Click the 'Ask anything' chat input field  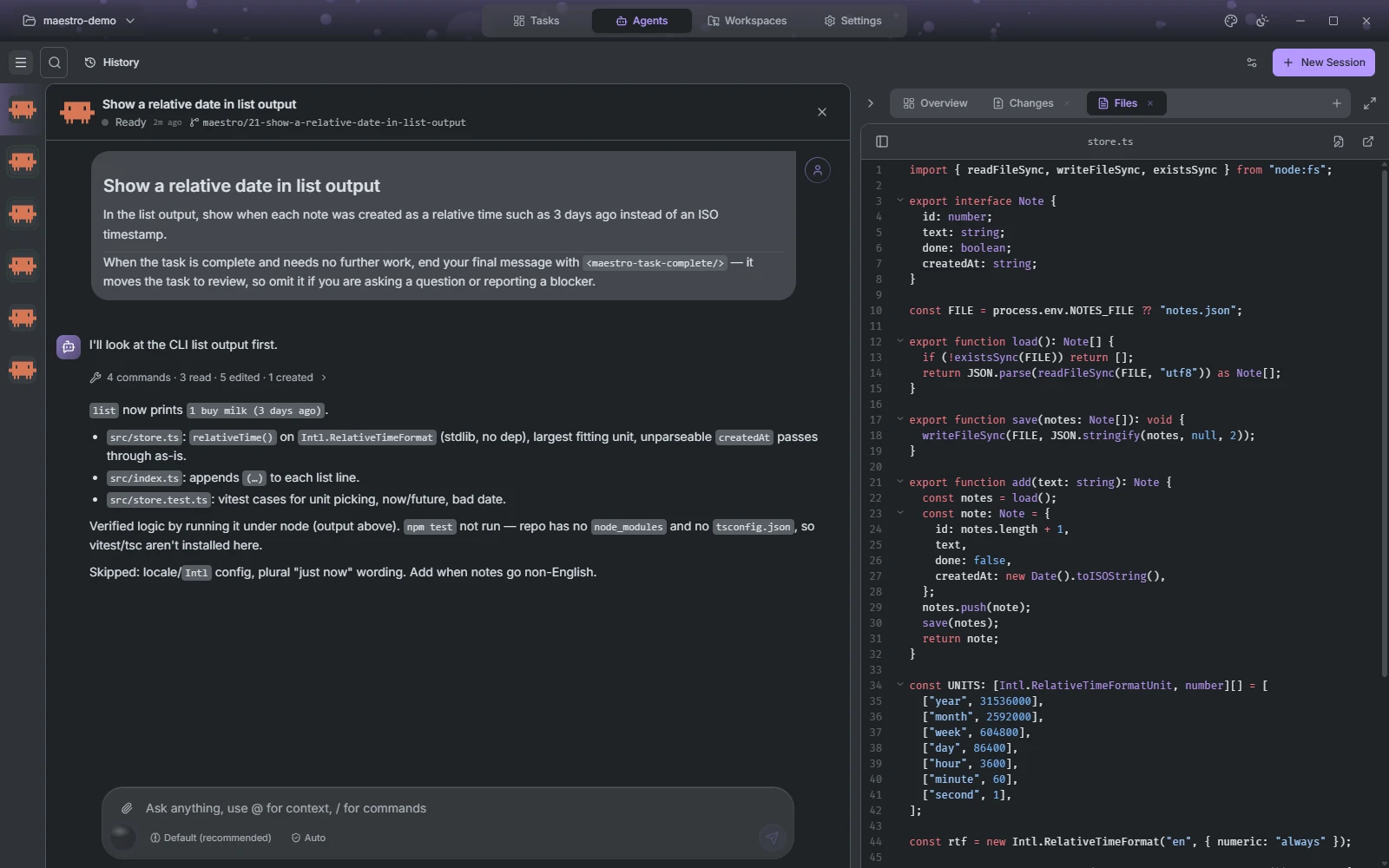[447, 808]
